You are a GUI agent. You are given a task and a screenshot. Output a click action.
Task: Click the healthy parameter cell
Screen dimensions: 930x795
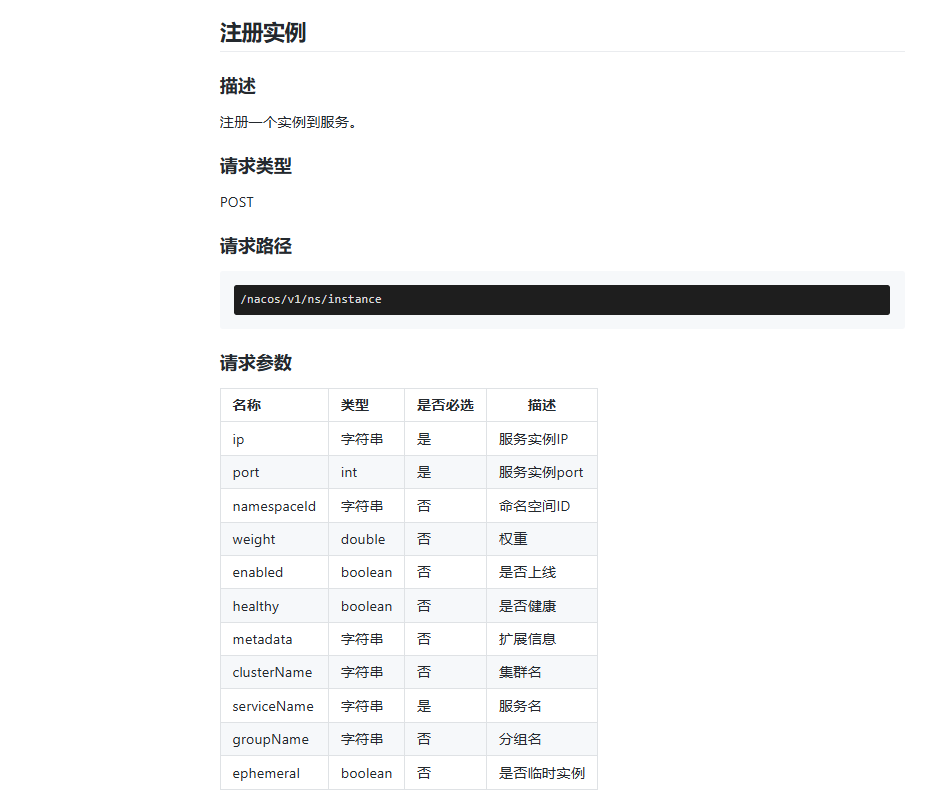274,606
